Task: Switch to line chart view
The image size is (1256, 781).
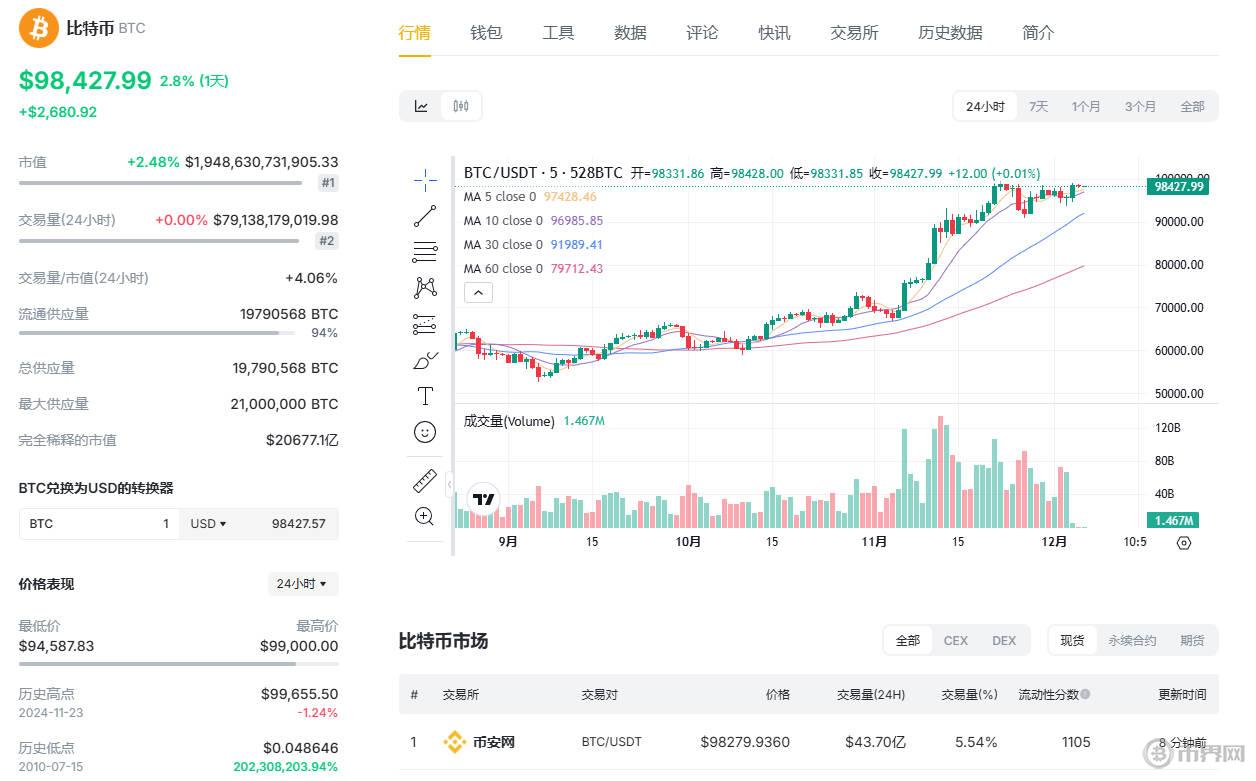Action: [x=421, y=106]
